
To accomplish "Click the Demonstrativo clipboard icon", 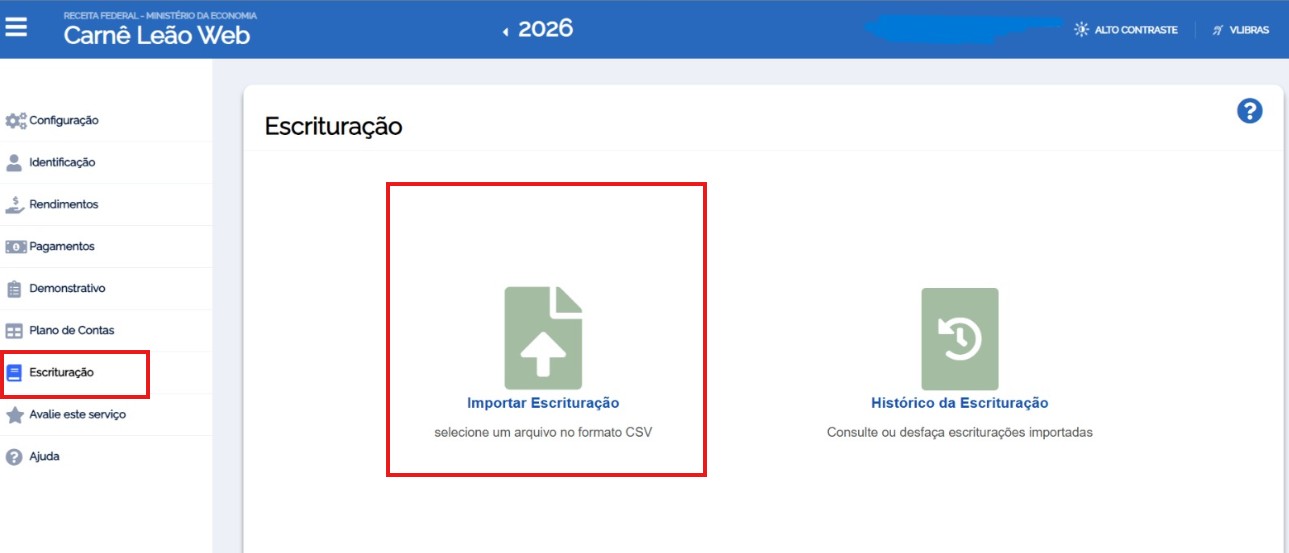I will click(15, 289).
